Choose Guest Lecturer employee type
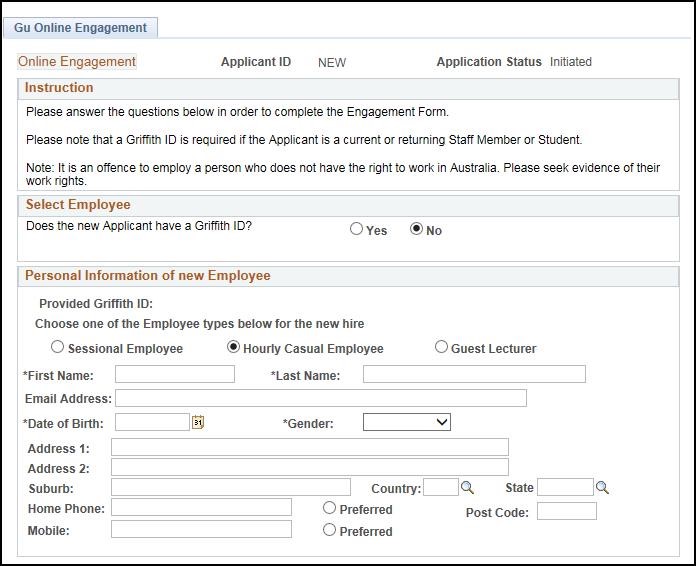 pyautogui.click(x=442, y=348)
